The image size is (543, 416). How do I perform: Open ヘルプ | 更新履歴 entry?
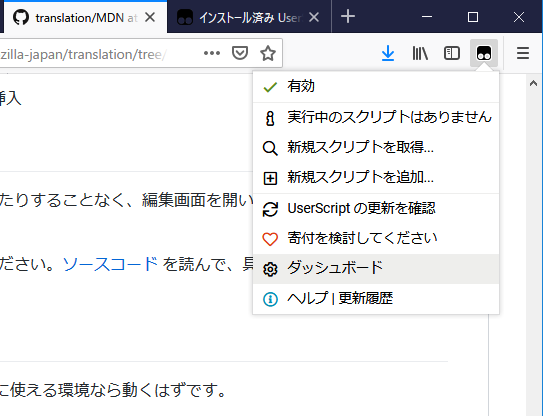coord(376,299)
